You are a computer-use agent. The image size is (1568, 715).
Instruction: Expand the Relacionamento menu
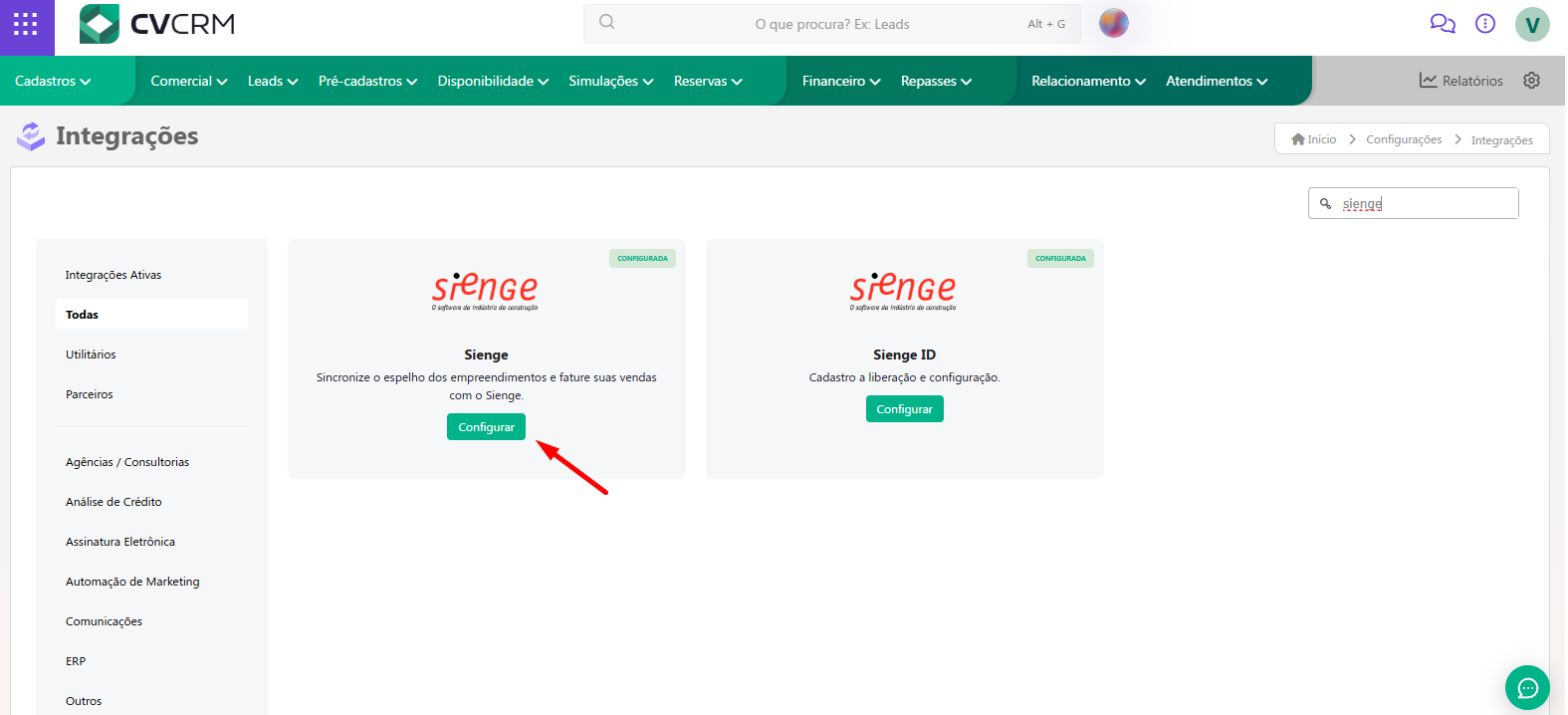pyautogui.click(x=1088, y=81)
